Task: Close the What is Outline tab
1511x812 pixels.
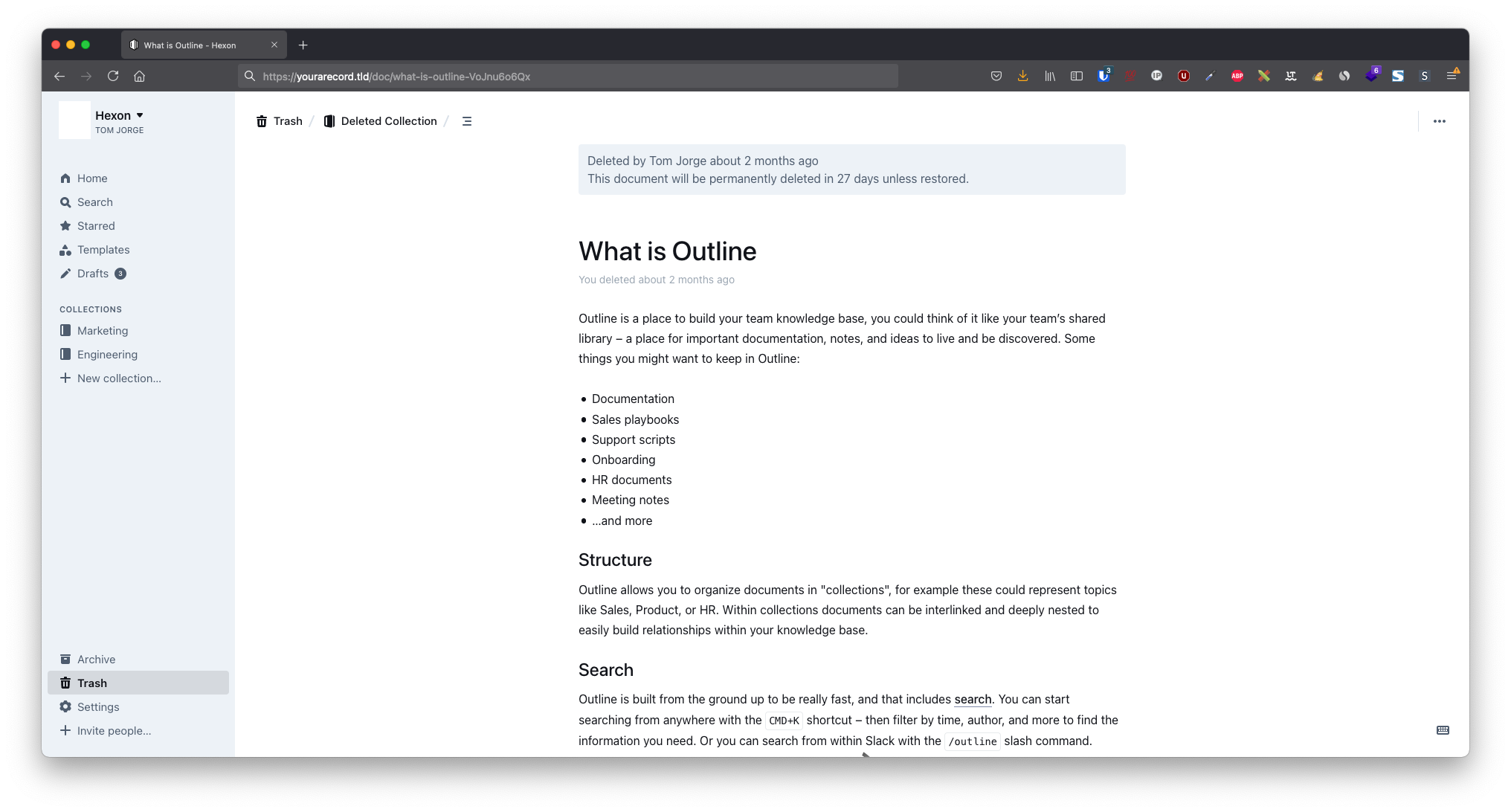Action: 274,45
